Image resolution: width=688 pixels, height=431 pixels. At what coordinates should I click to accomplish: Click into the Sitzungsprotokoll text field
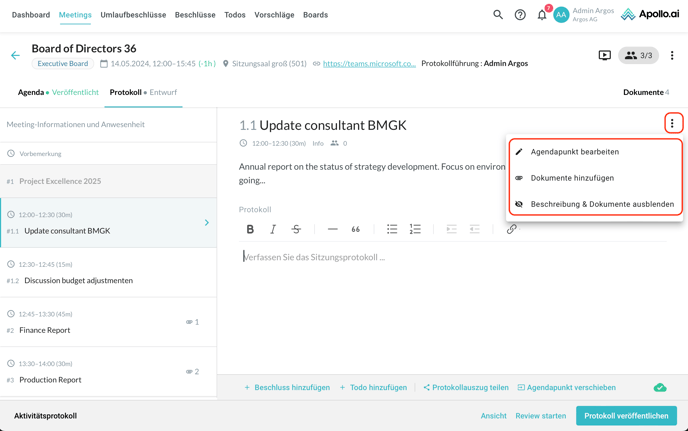pos(400,257)
